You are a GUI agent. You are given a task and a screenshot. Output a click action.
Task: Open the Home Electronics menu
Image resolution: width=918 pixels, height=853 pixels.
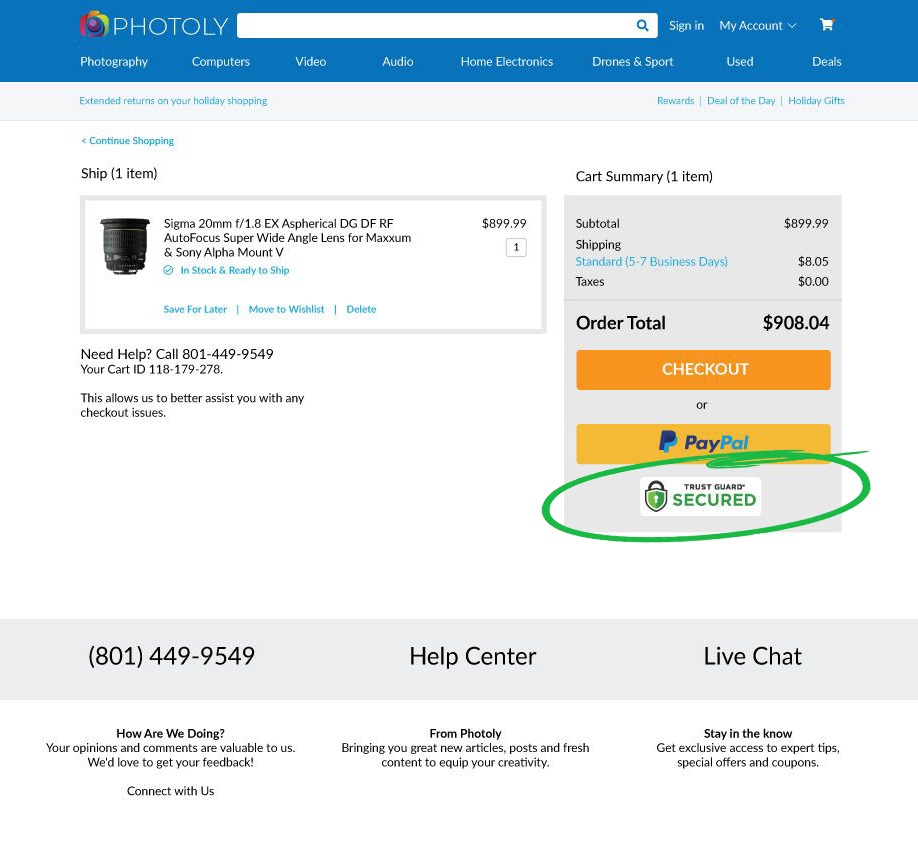click(506, 61)
